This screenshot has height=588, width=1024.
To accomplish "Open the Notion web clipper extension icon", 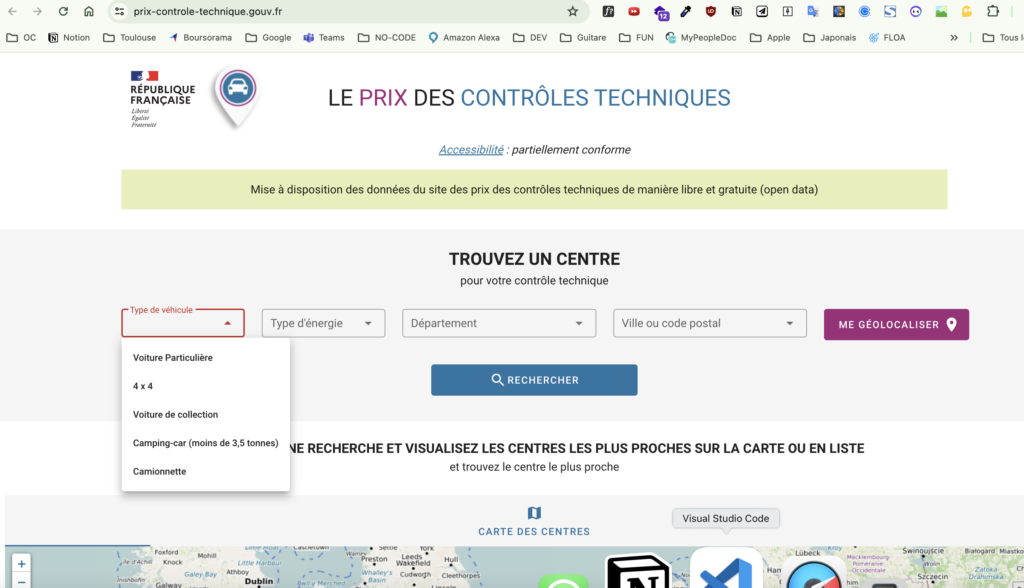I will coord(737,11).
